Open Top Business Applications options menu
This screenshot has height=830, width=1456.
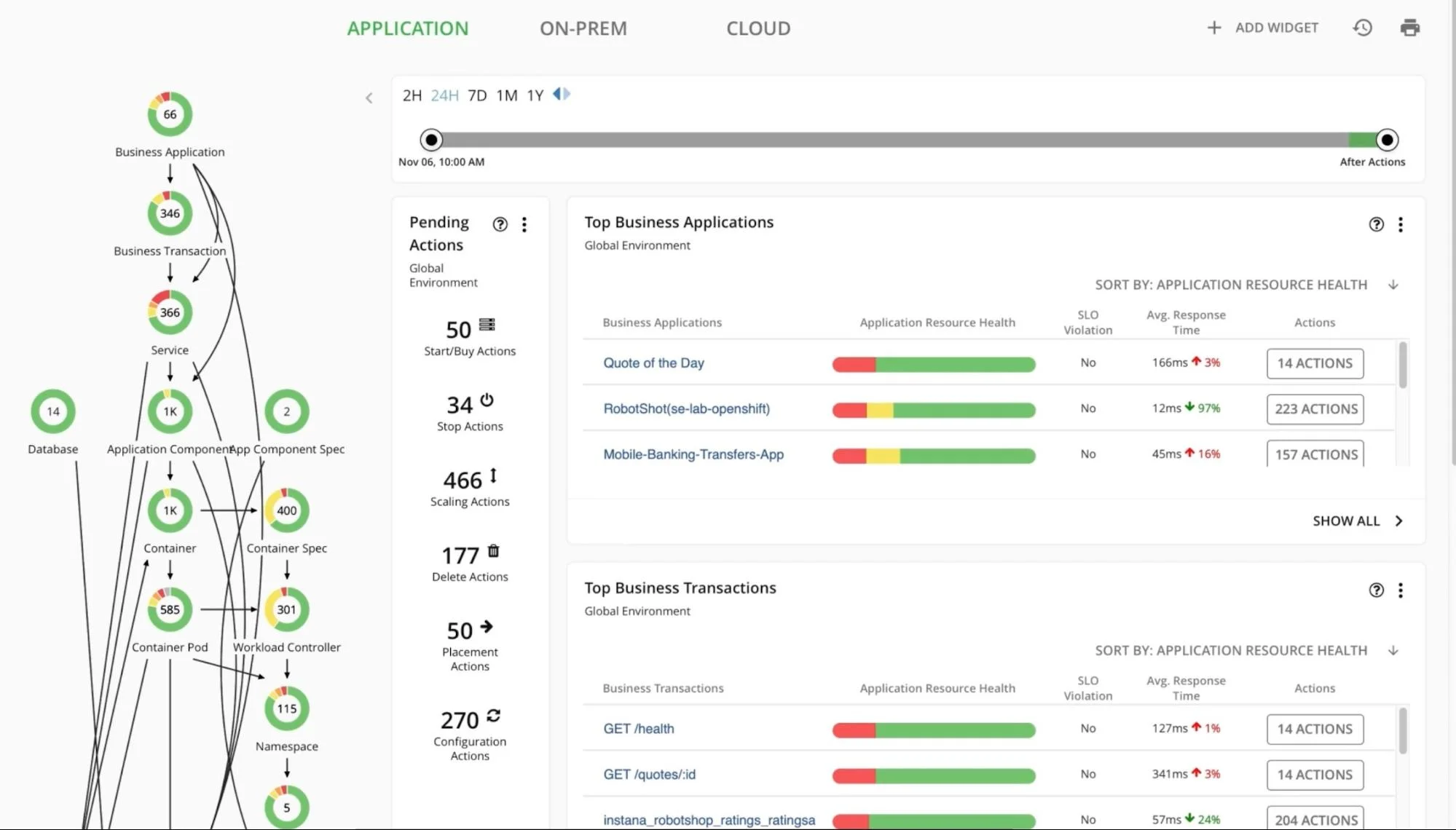coord(1401,224)
